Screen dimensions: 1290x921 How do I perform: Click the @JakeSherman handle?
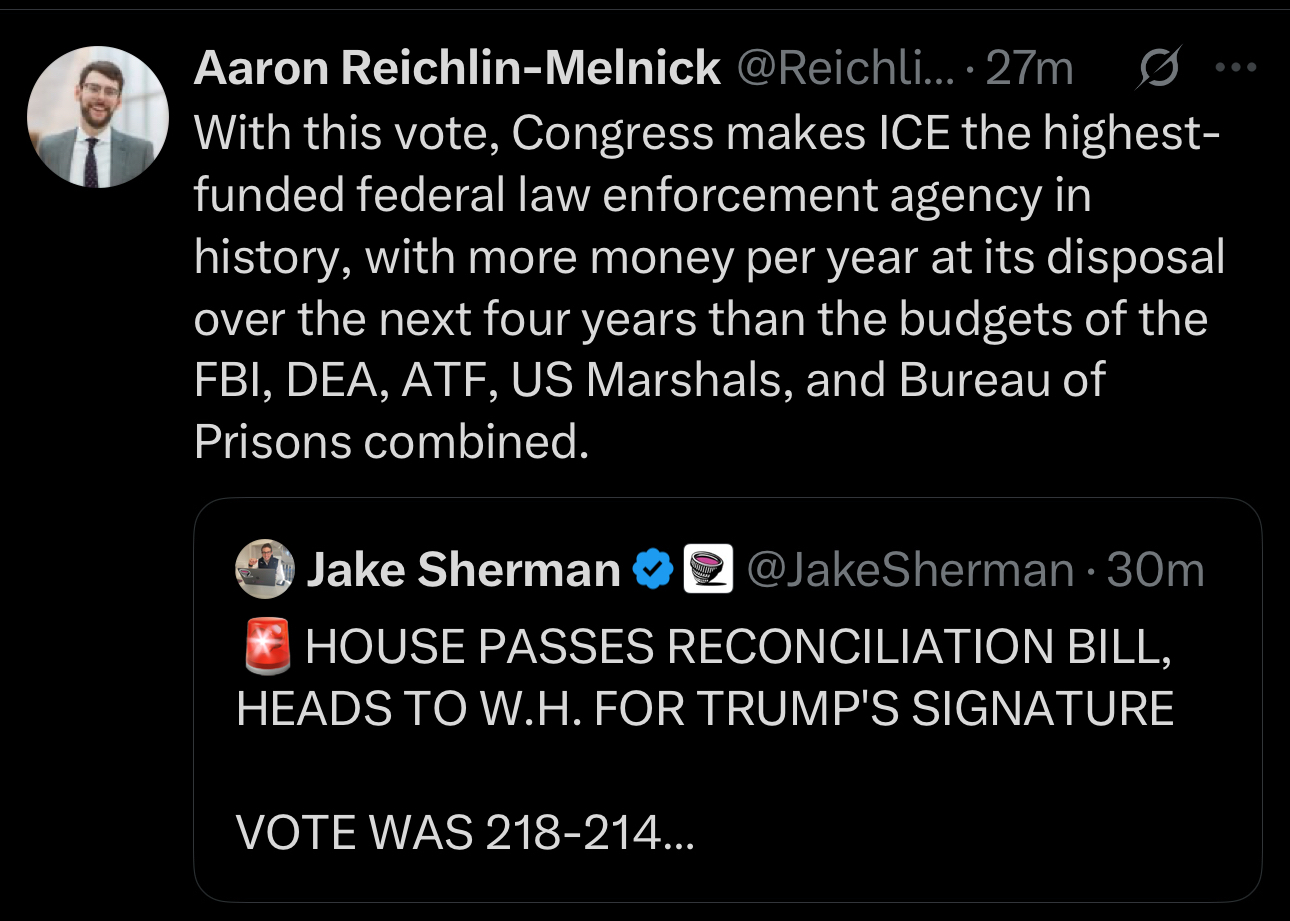point(910,570)
